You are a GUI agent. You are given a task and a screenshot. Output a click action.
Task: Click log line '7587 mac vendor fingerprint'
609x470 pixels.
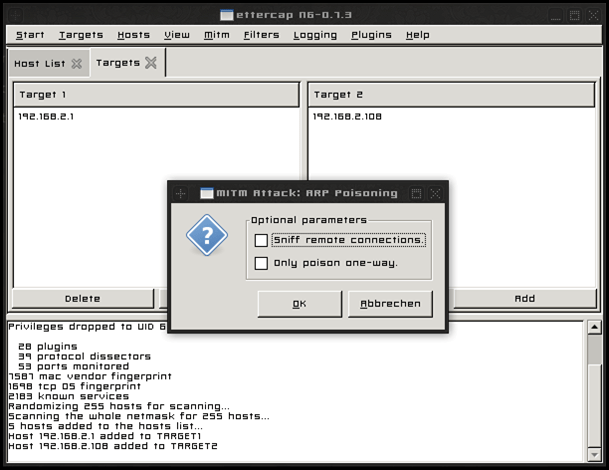[x=90, y=376]
